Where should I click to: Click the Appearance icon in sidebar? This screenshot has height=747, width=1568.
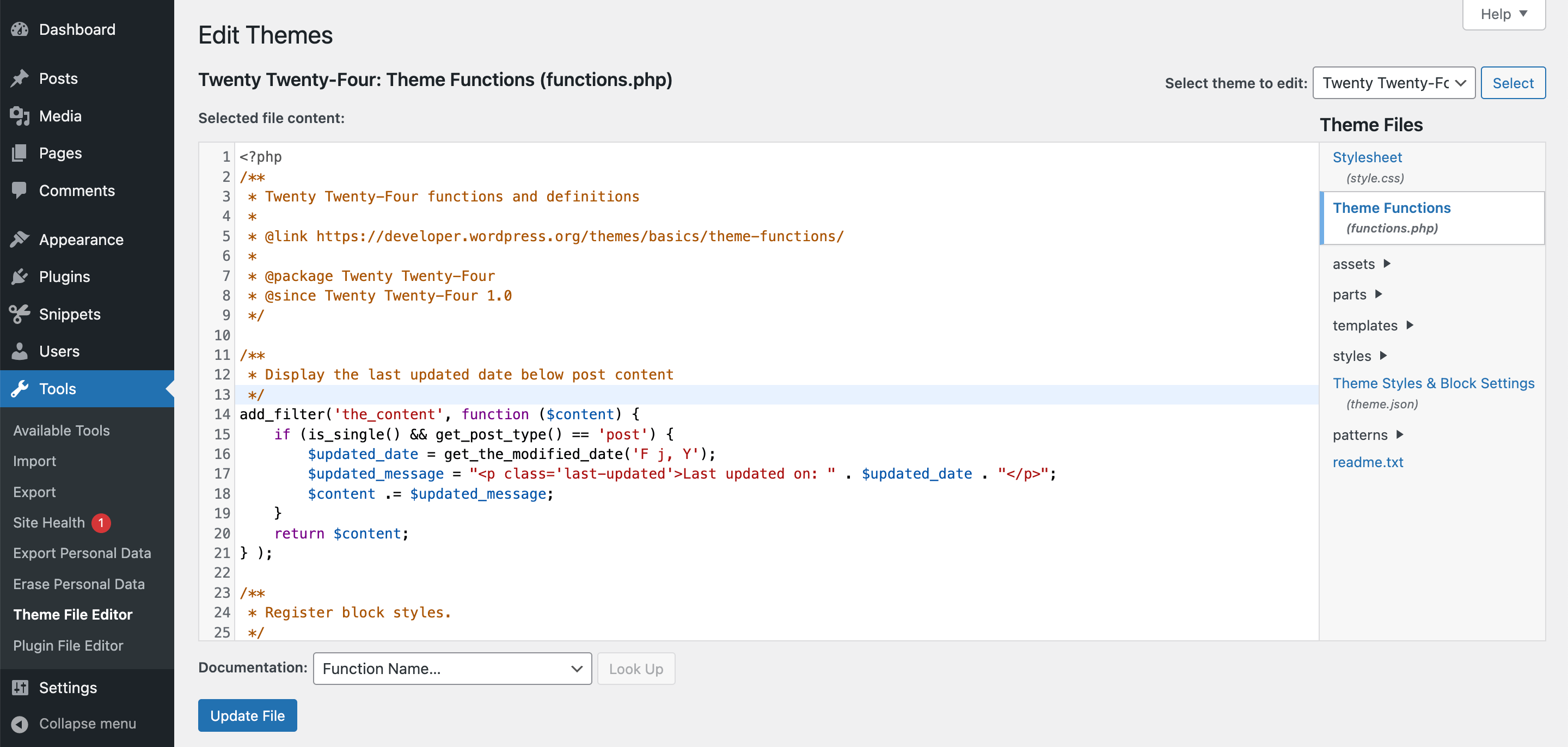tap(19, 239)
